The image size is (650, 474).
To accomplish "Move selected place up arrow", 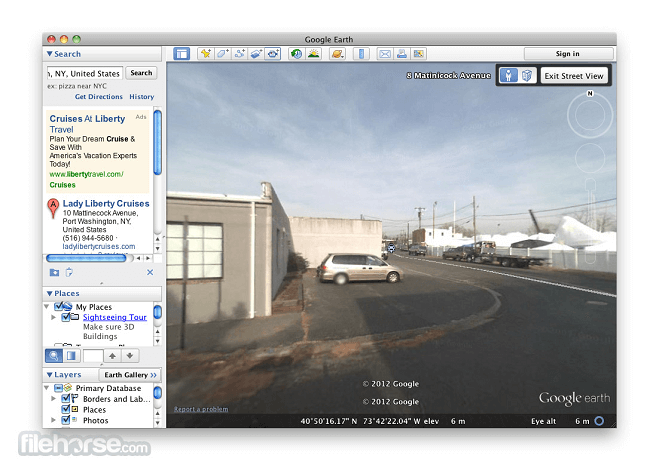I will pyautogui.click(x=112, y=356).
